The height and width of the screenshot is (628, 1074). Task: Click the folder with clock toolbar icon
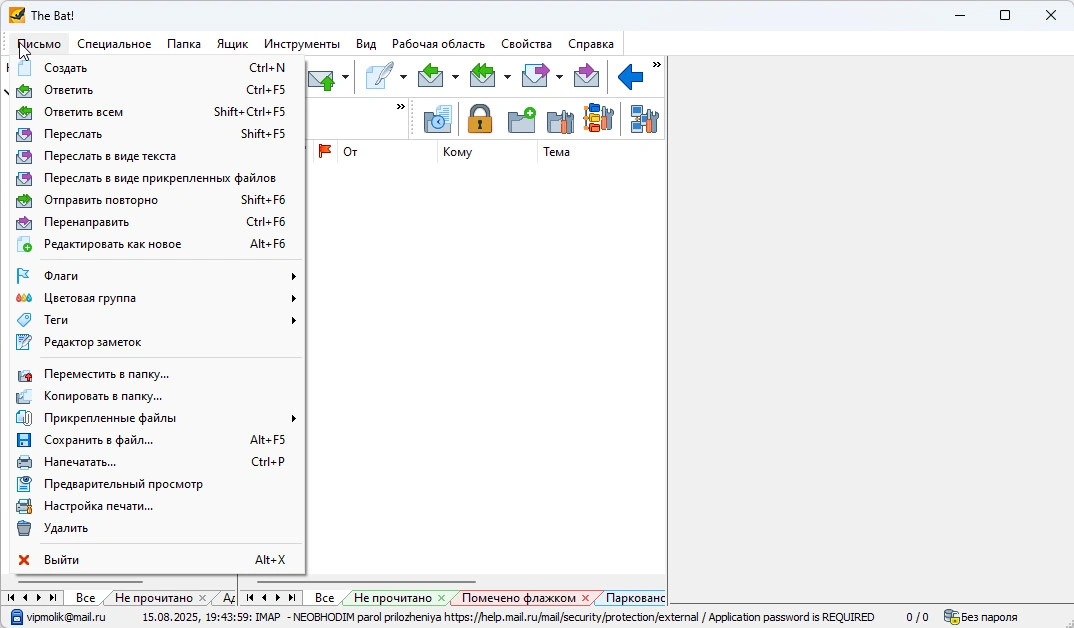pos(438,119)
